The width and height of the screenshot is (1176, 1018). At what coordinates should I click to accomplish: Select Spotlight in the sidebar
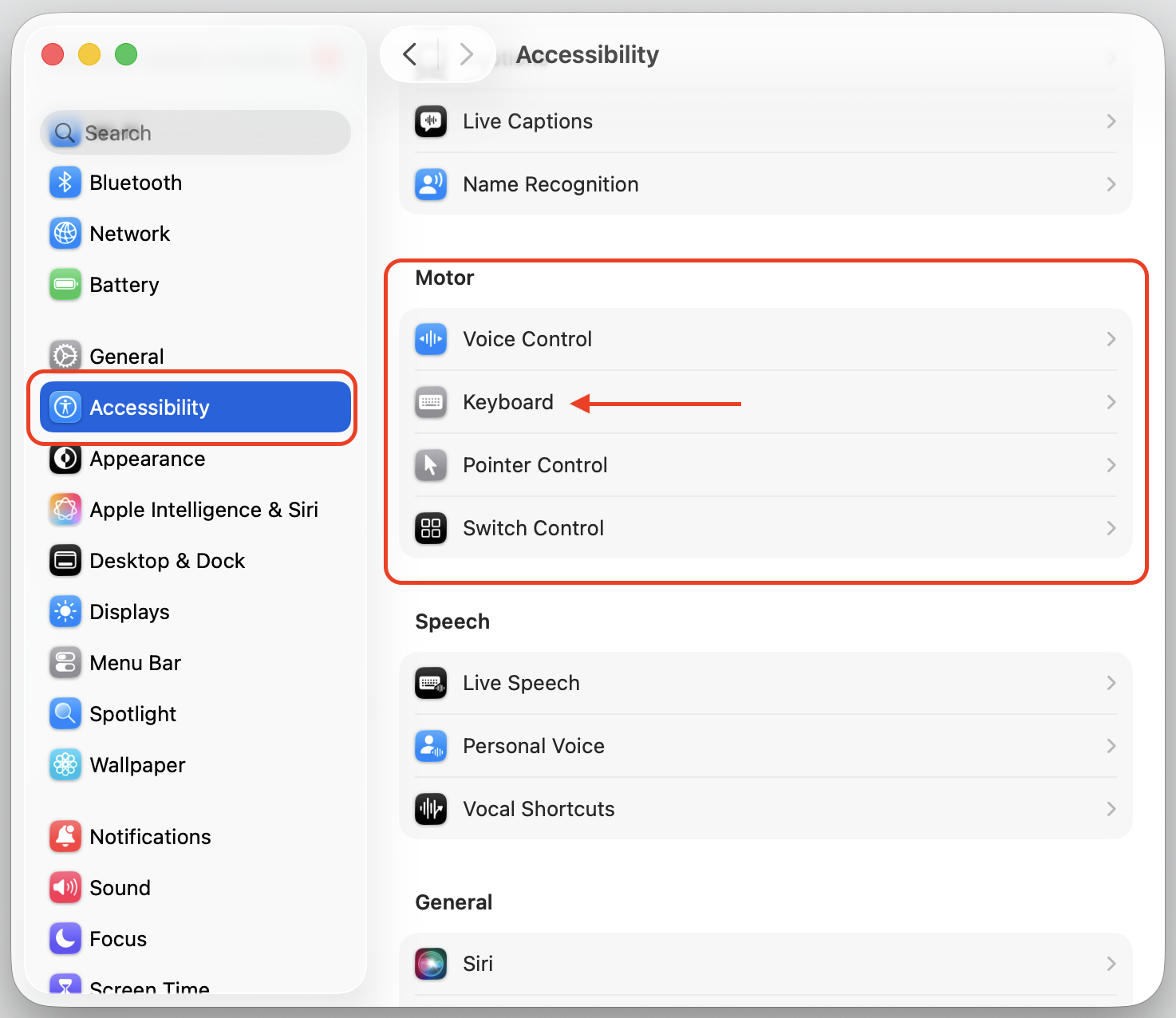195,714
